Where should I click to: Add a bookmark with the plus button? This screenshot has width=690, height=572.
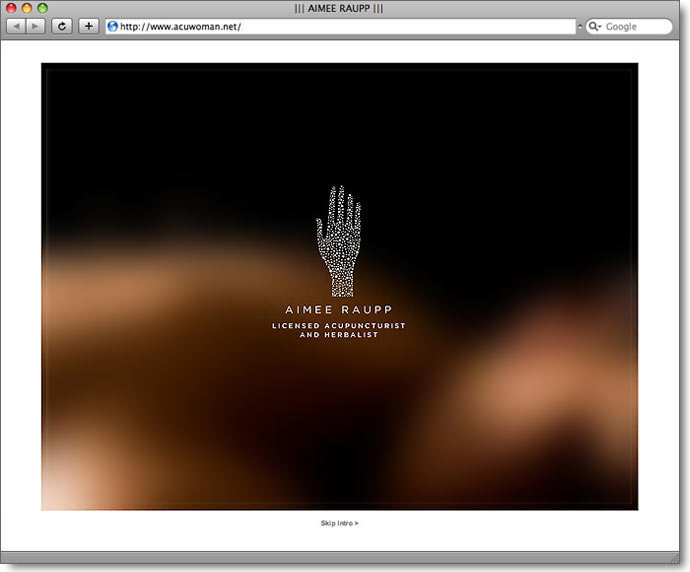(88, 26)
